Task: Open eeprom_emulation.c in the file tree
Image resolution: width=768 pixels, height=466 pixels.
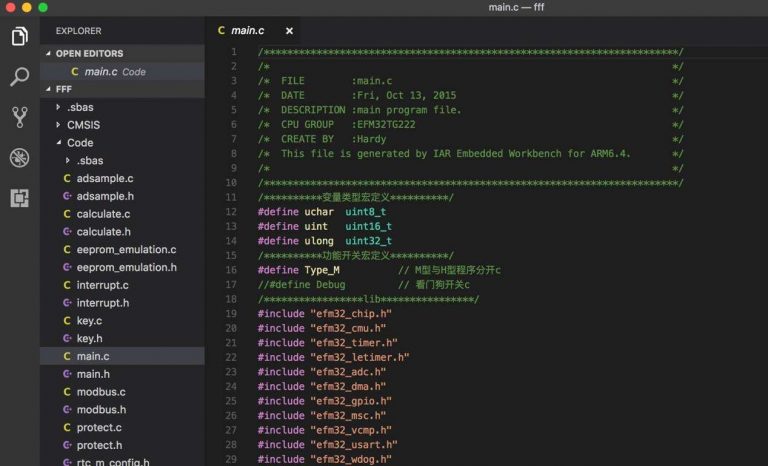Action: pyautogui.click(x=126, y=249)
